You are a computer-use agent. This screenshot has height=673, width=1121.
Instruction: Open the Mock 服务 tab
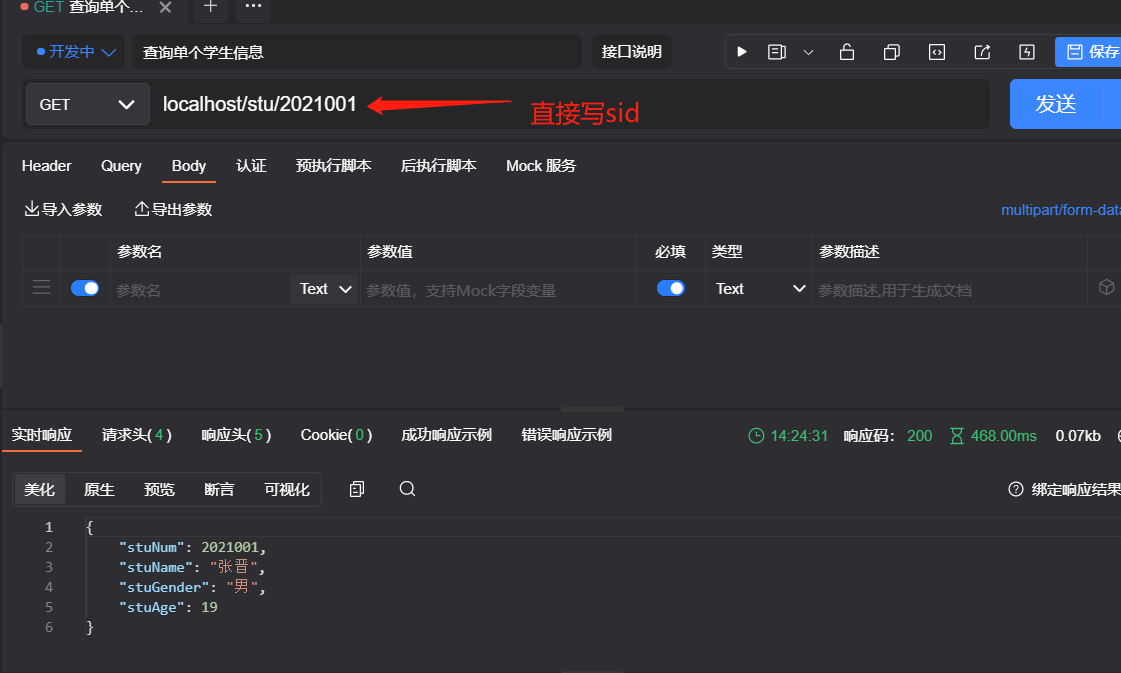click(540, 166)
